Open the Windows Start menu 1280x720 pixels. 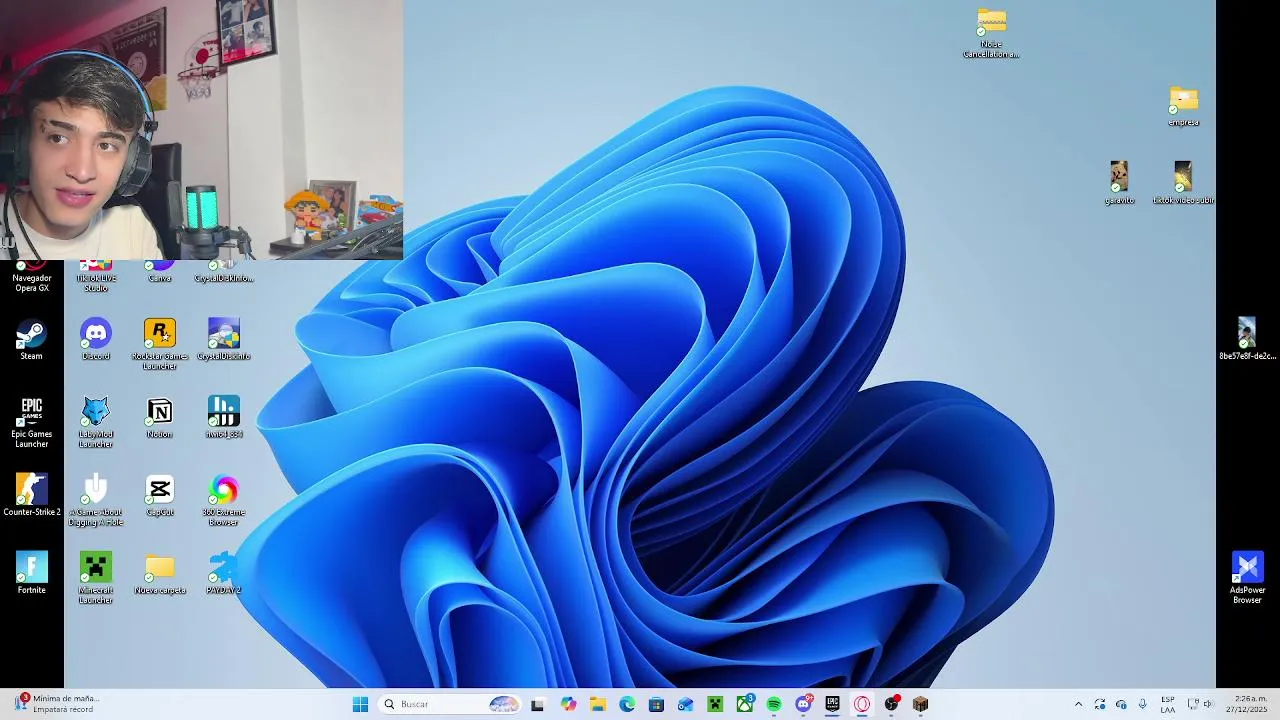[x=360, y=704]
